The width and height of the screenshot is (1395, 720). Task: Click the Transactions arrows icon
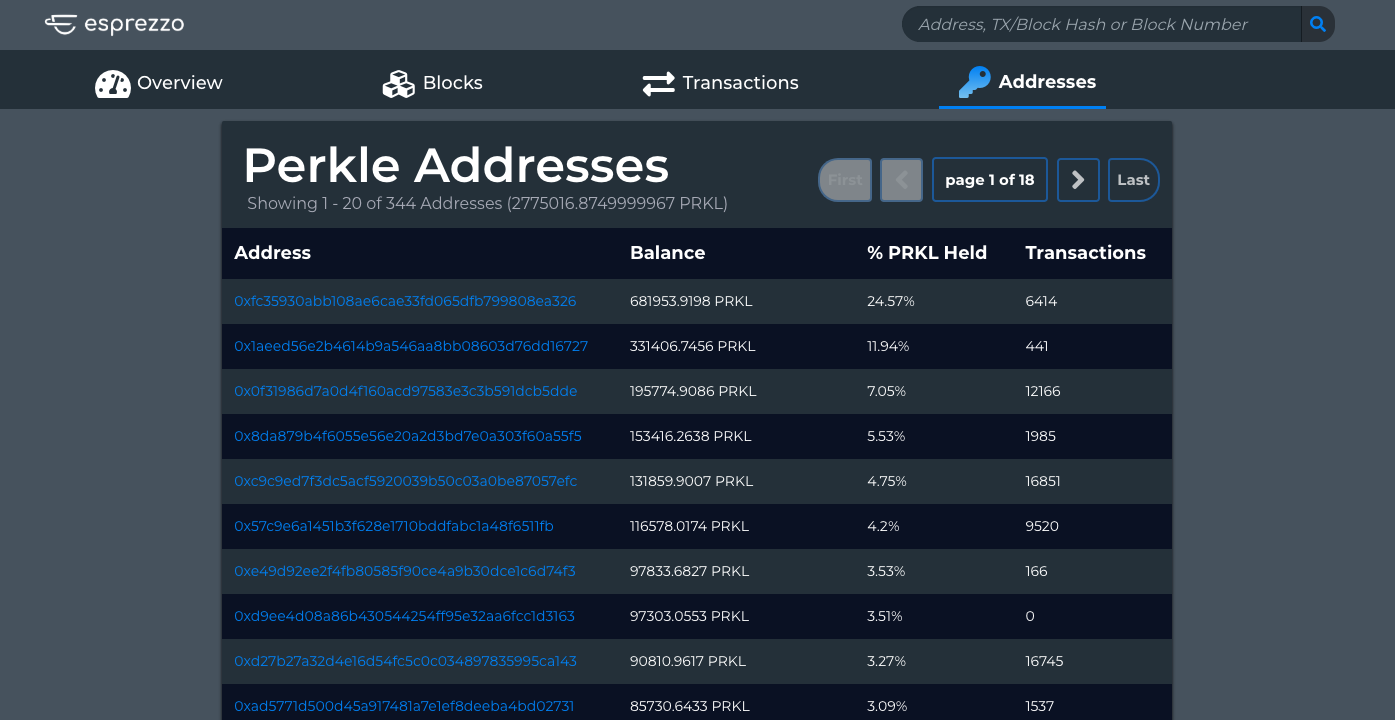click(x=658, y=83)
